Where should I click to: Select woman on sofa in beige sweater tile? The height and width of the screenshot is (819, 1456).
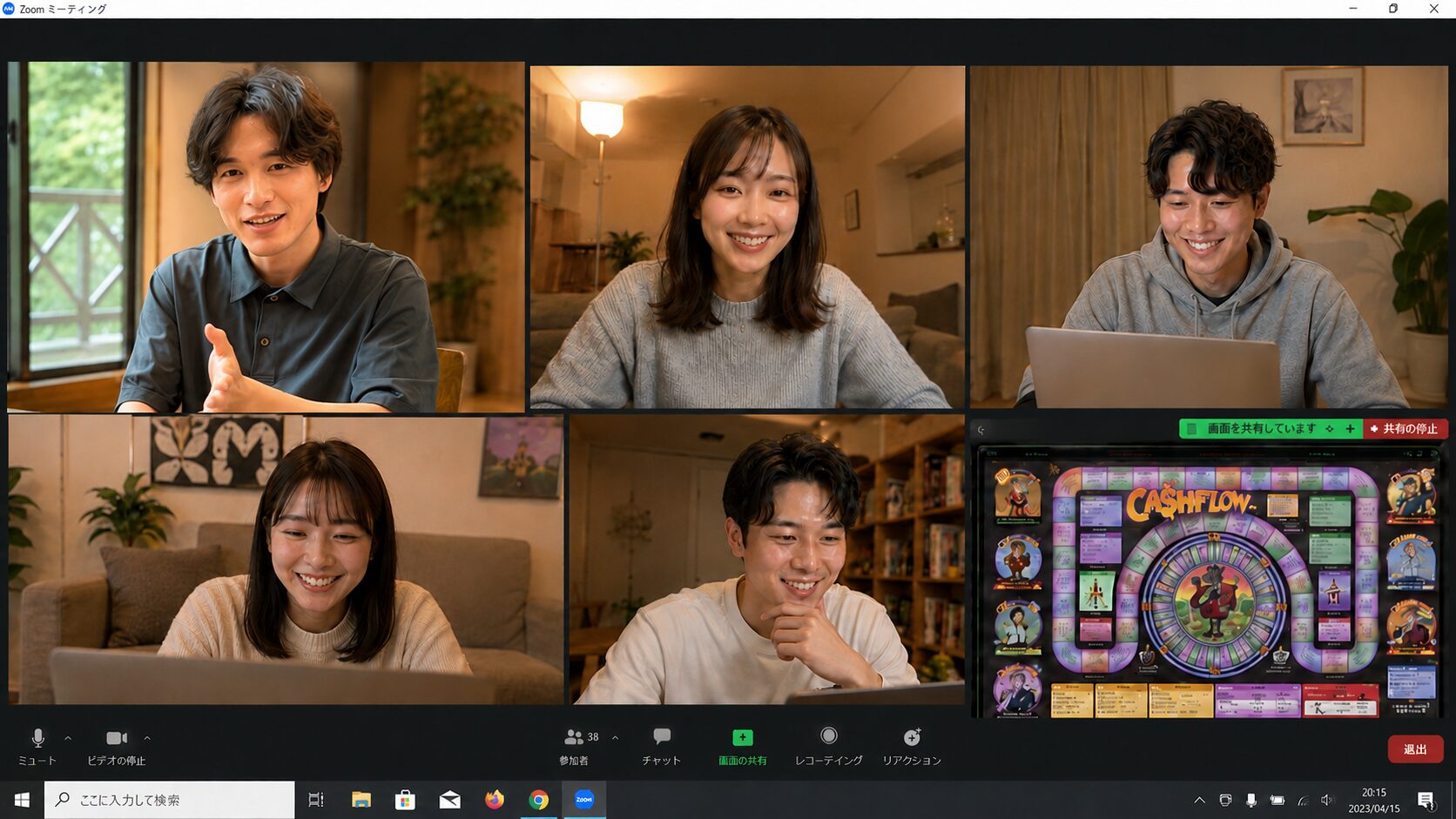(x=286, y=560)
